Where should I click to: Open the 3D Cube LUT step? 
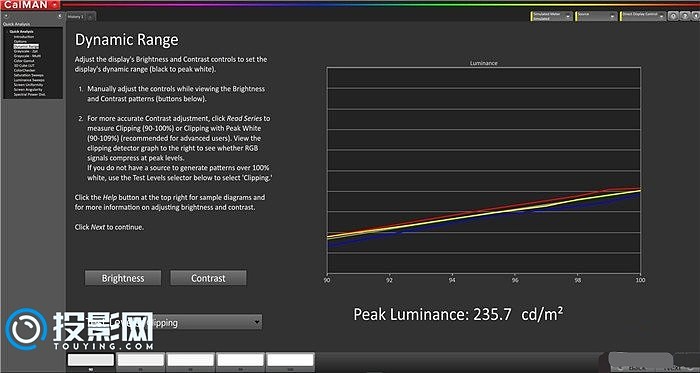pyautogui.click(x=23, y=66)
